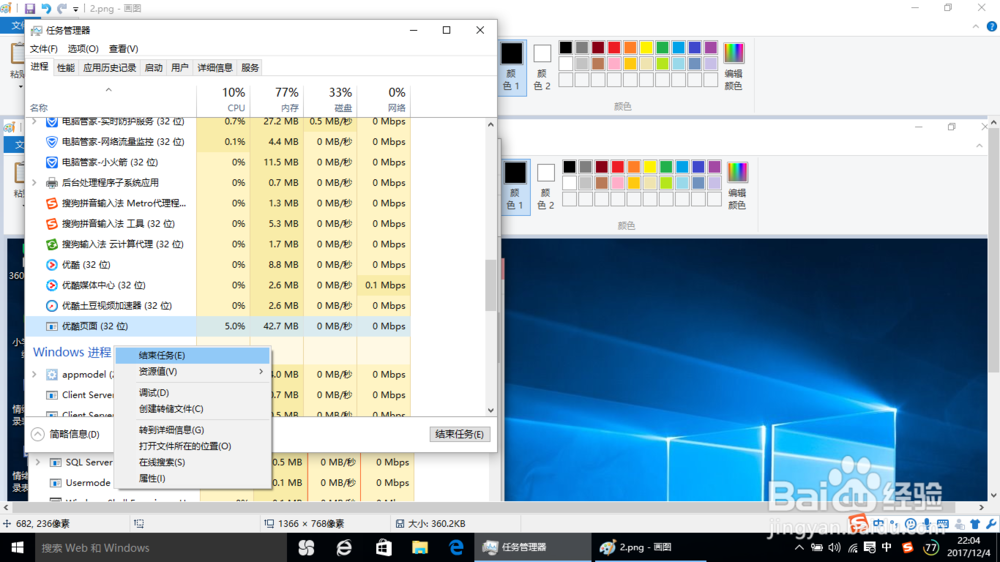Click the 电脑管家-网络流量监控 shield icon
Screen dimensions: 1000x562
pos(52,142)
